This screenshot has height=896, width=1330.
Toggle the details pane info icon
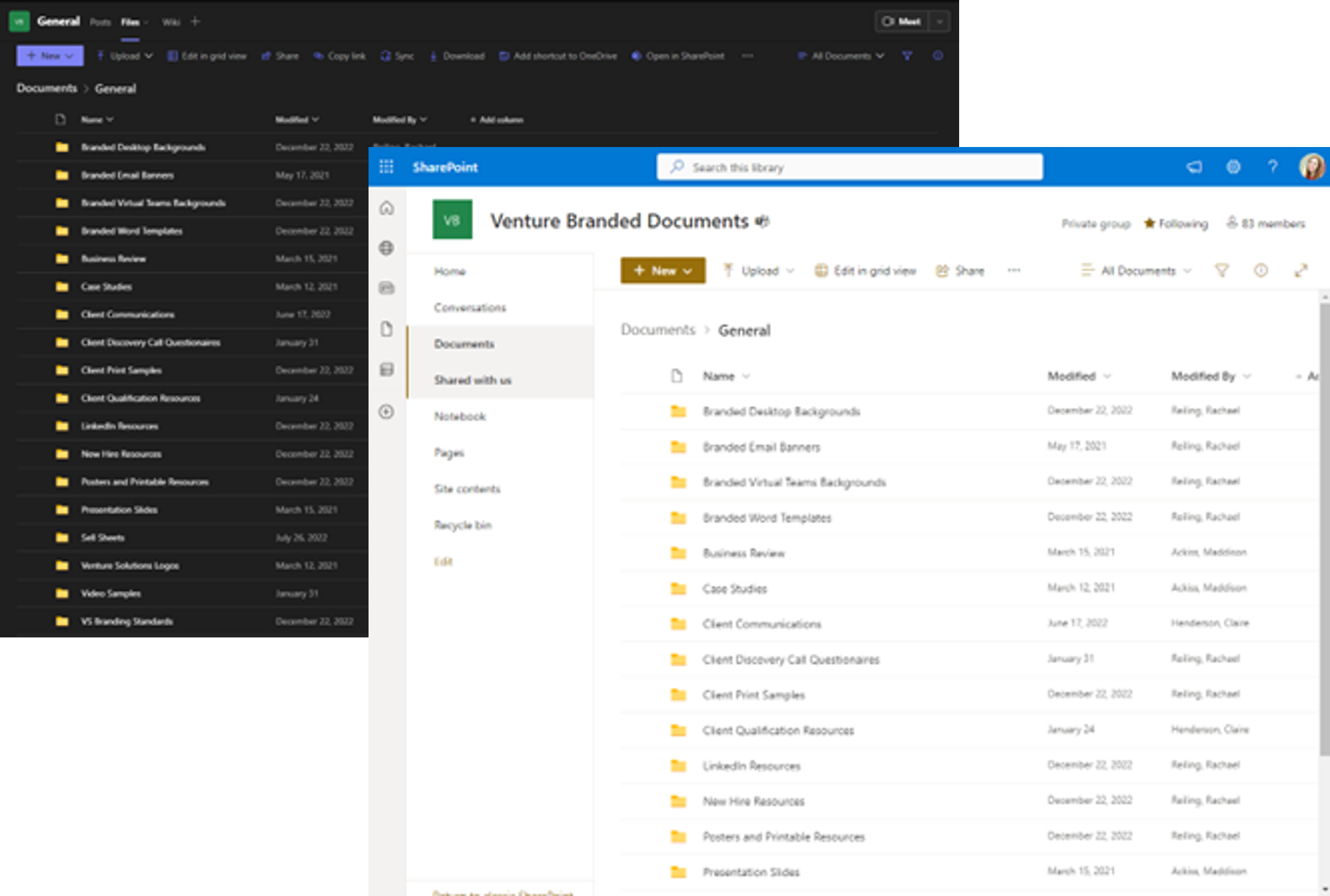click(x=1261, y=270)
